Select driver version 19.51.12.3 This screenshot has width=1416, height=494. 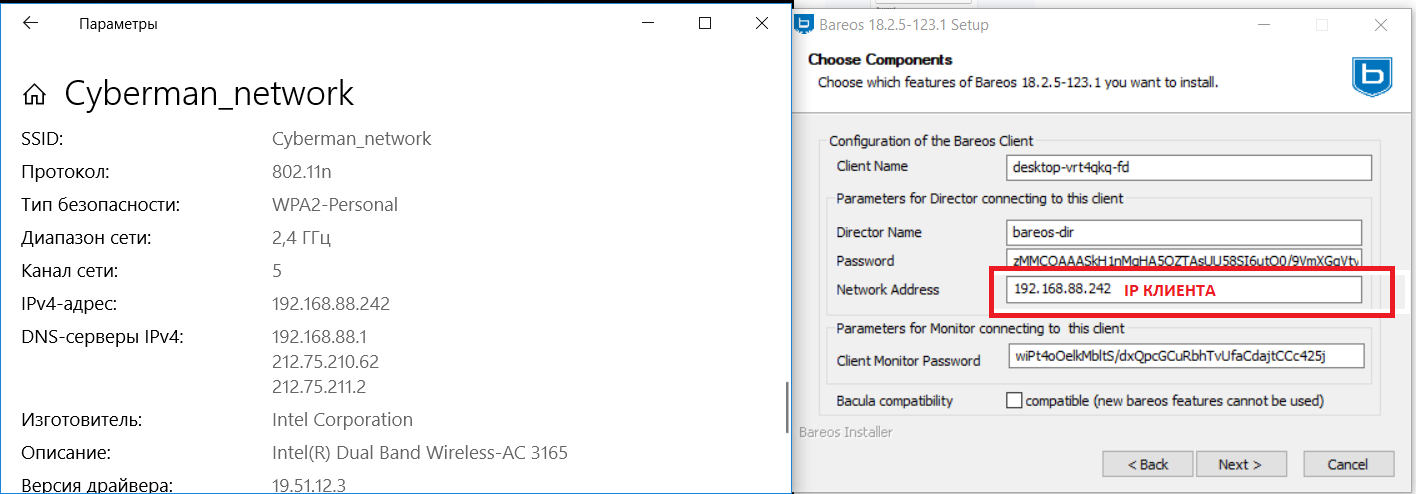click(x=309, y=486)
